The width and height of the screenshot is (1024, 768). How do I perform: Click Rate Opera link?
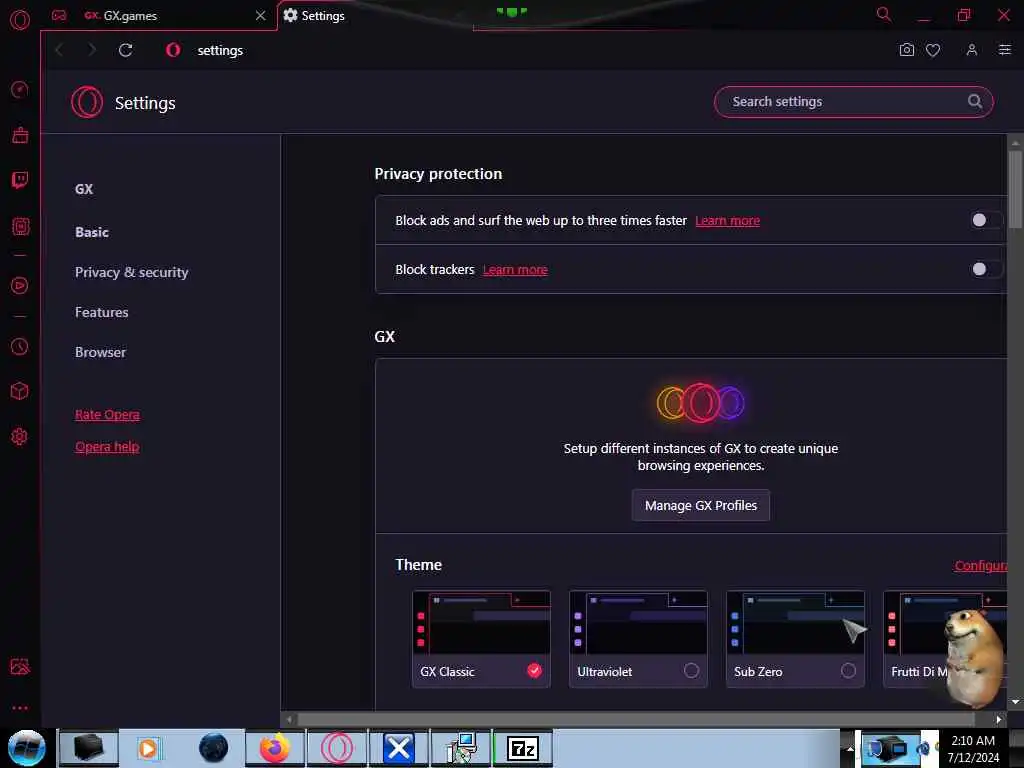click(107, 415)
